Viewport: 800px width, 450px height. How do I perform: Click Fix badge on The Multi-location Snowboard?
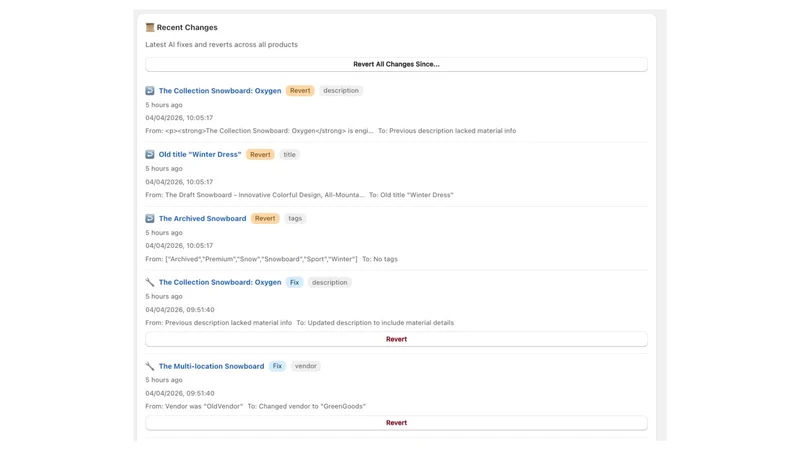(x=277, y=366)
